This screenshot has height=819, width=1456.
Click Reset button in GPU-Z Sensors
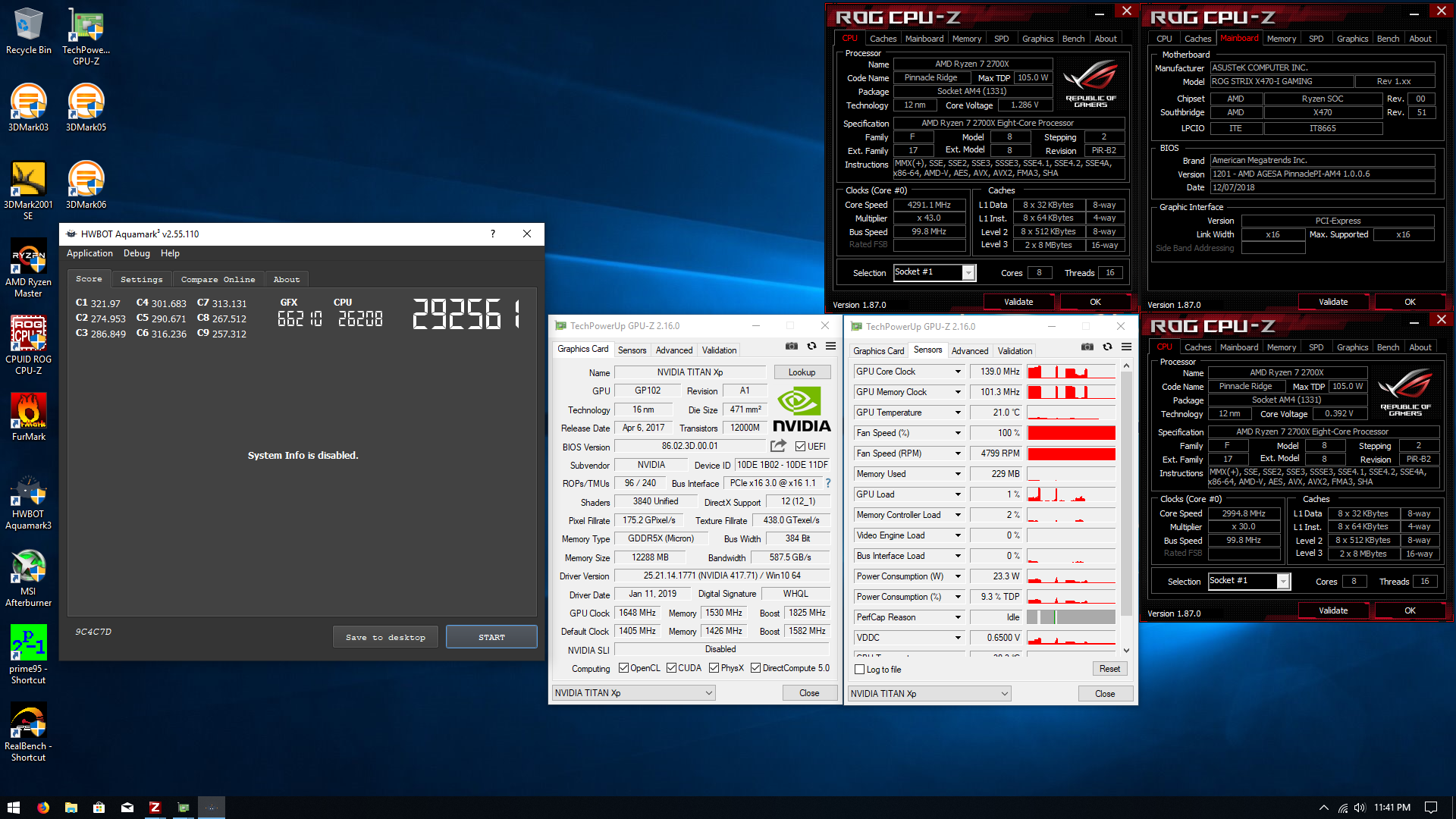point(1109,669)
